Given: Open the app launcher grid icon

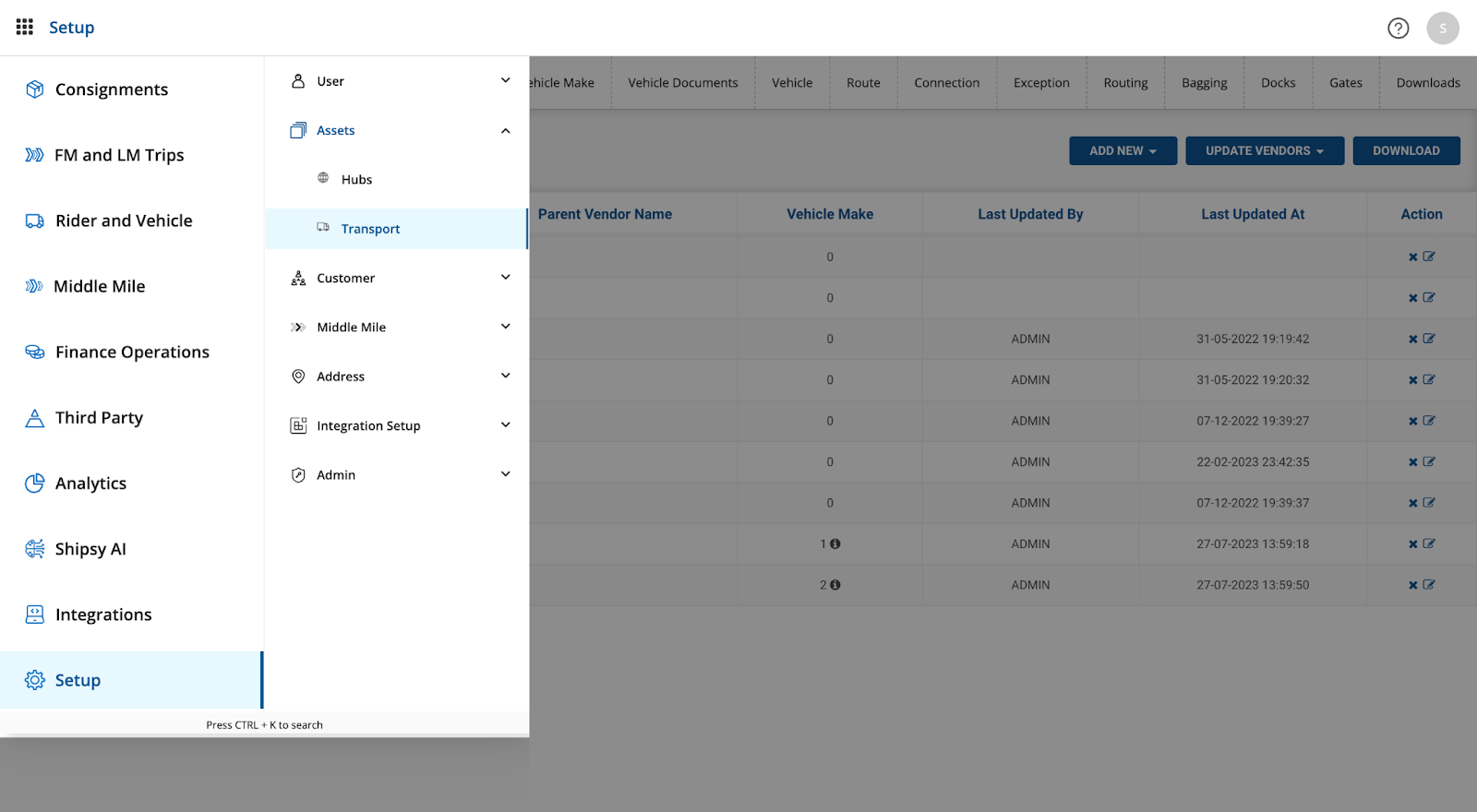Looking at the screenshot, I should tap(25, 27).
